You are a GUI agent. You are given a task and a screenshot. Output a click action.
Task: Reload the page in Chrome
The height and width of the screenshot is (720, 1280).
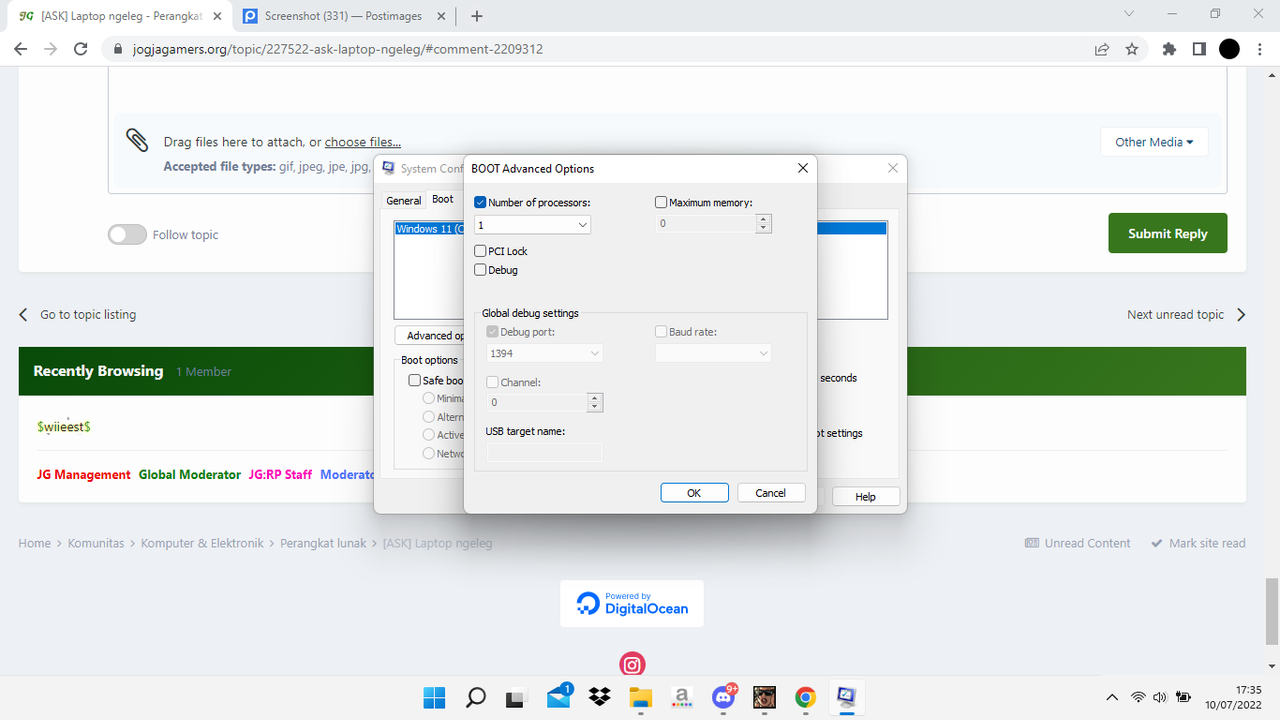tap(80, 49)
